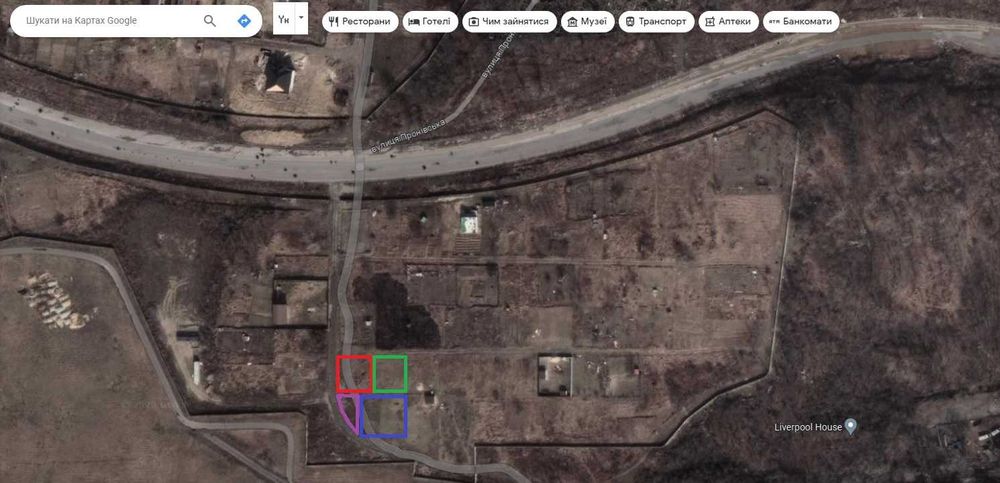Click the fork-and-knife Ресторани icon

click(x=334, y=22)
